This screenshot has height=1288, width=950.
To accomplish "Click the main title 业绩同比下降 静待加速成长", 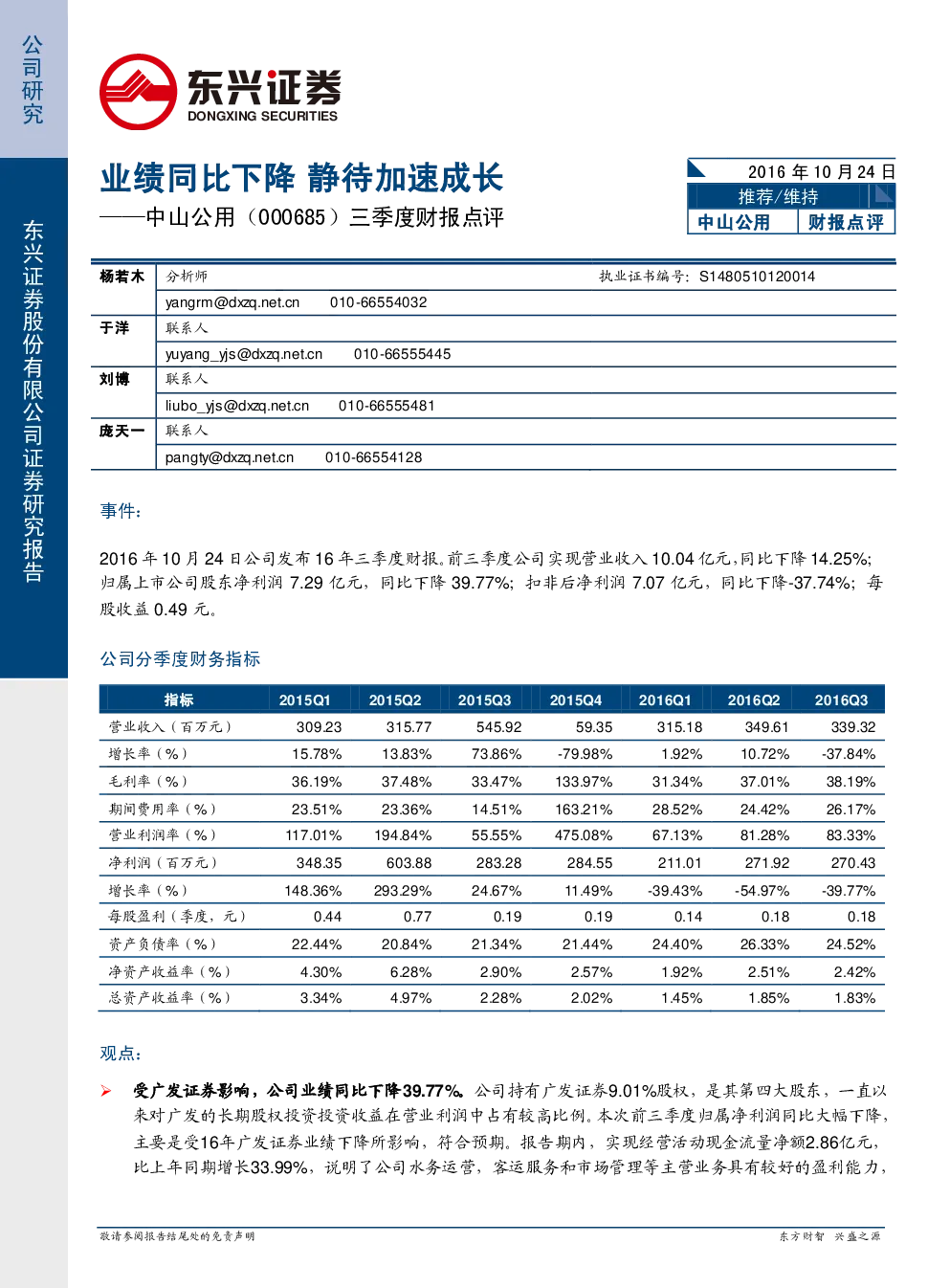I will coord(302,178).
